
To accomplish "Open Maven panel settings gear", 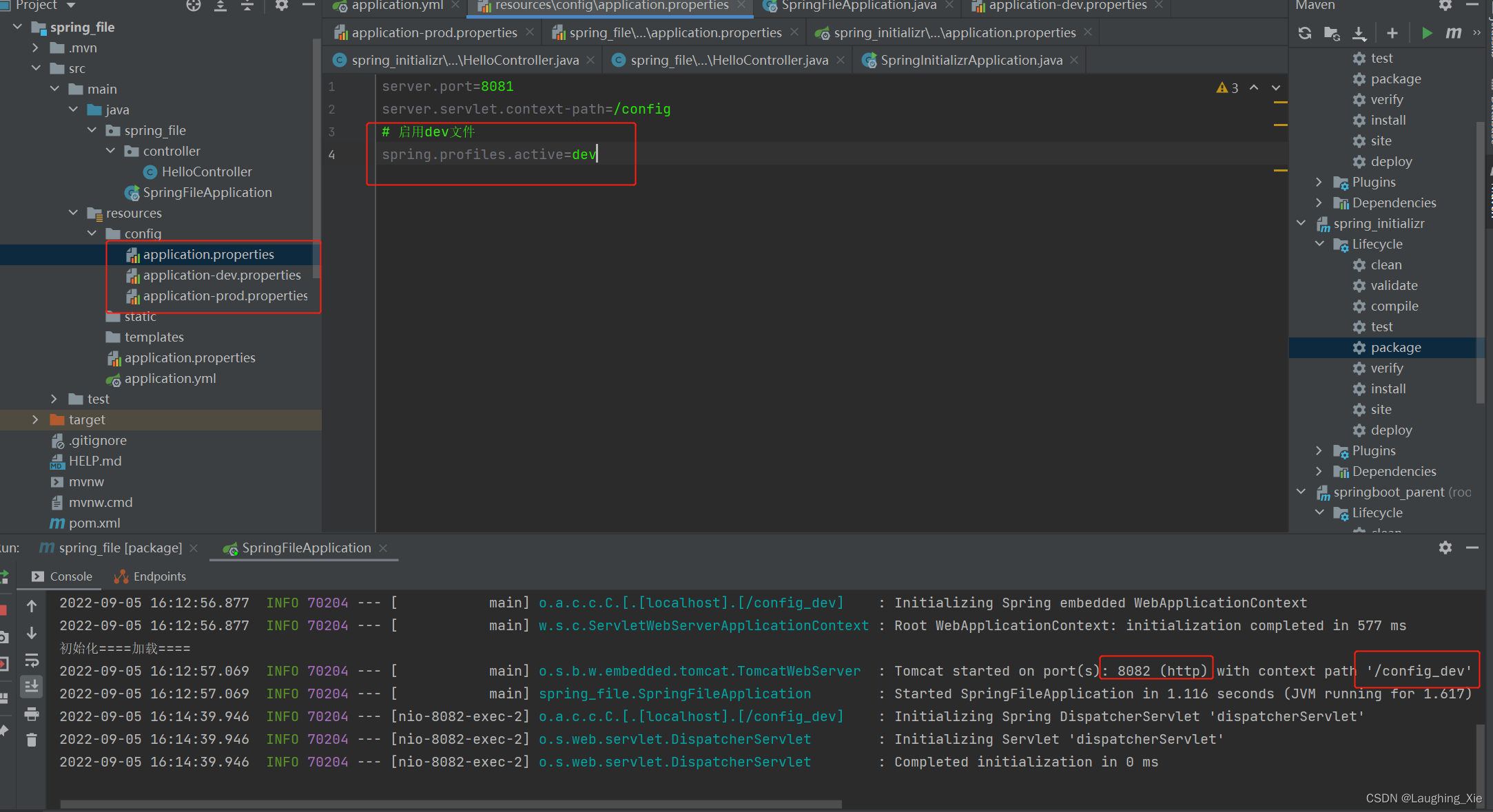I will coord(1445,6).
